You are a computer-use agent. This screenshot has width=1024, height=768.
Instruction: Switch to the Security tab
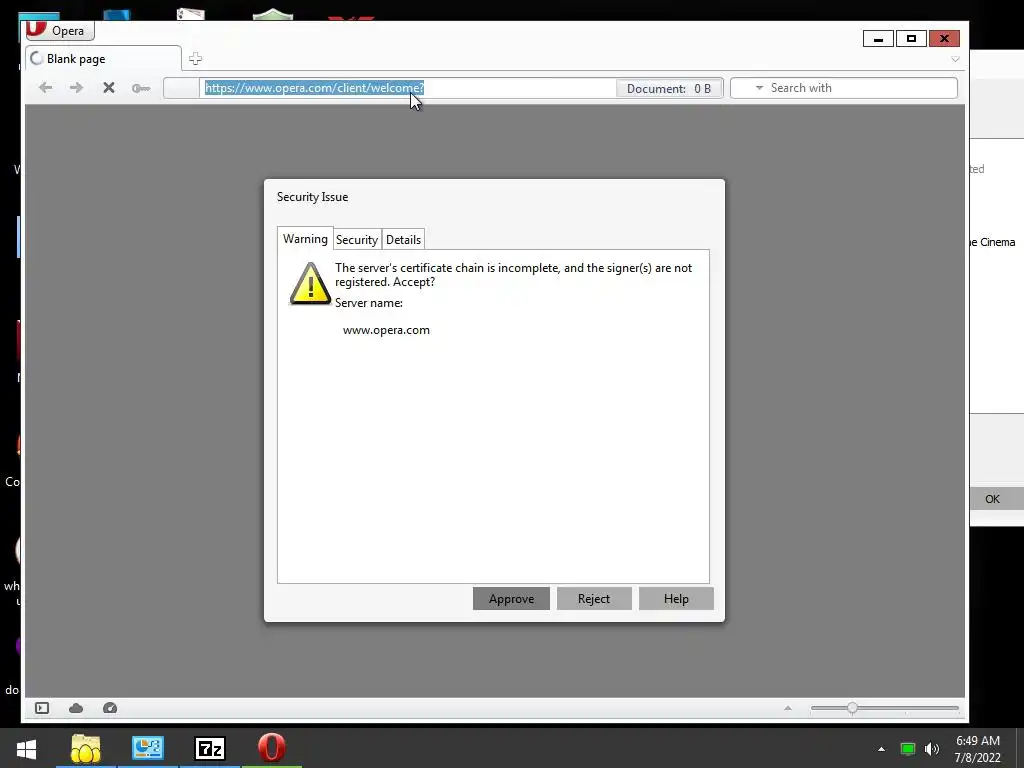(x=357, y=240)
